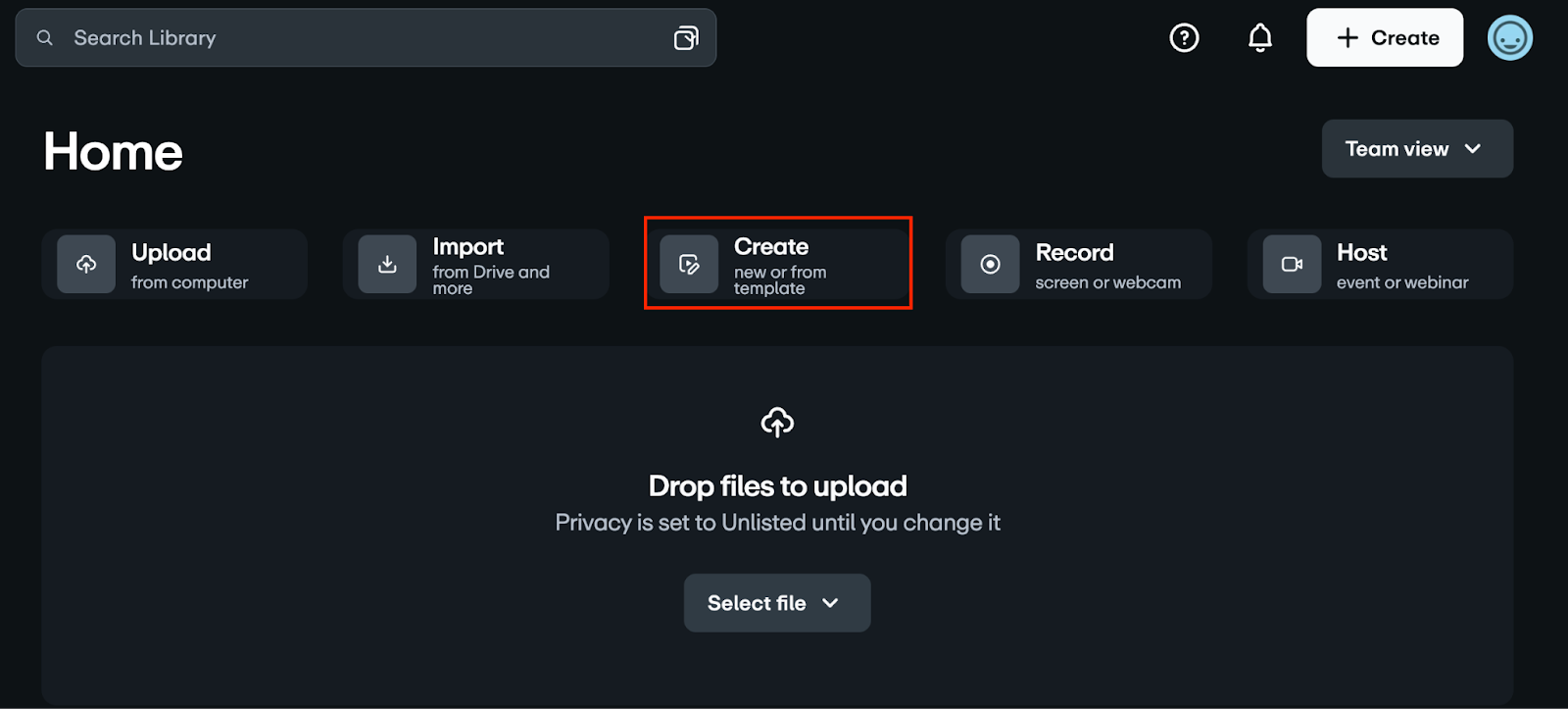1568x709 pixels.
Task: Open the Team view dropdown
Action: (x=1416, y=148)
